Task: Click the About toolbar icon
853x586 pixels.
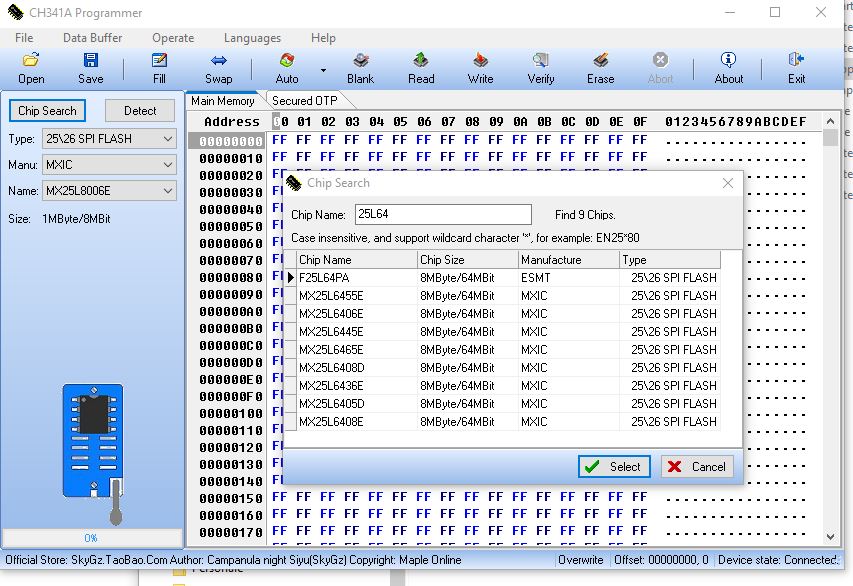Action: (x=728, y=68)
